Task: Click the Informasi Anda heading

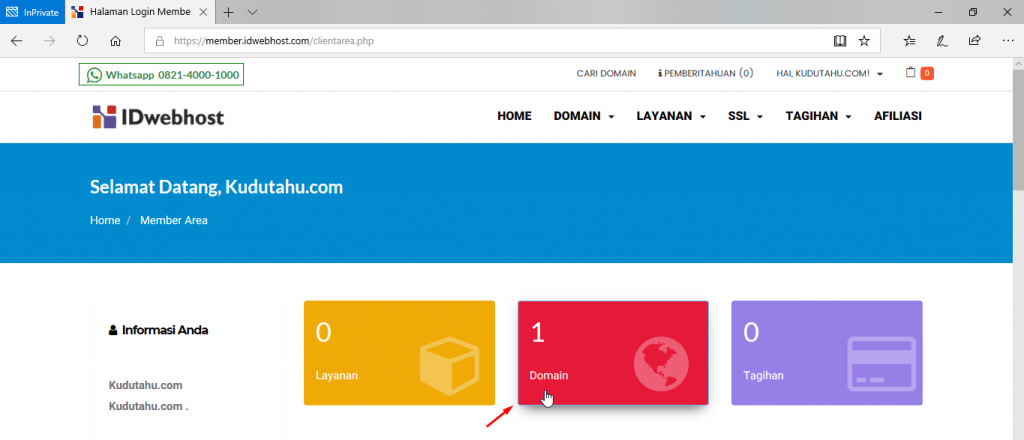Action: coord(165,330)
